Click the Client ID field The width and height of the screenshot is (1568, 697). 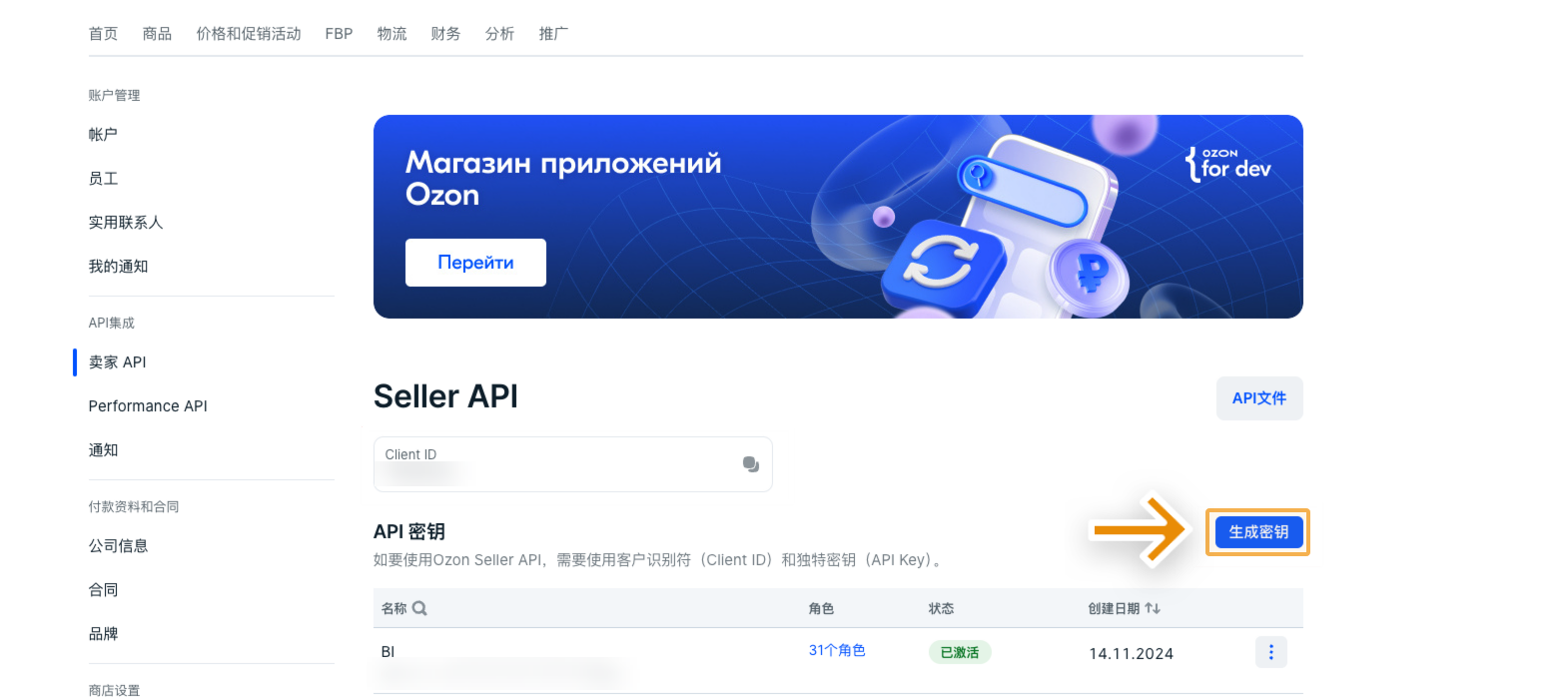tap(572, 464)
